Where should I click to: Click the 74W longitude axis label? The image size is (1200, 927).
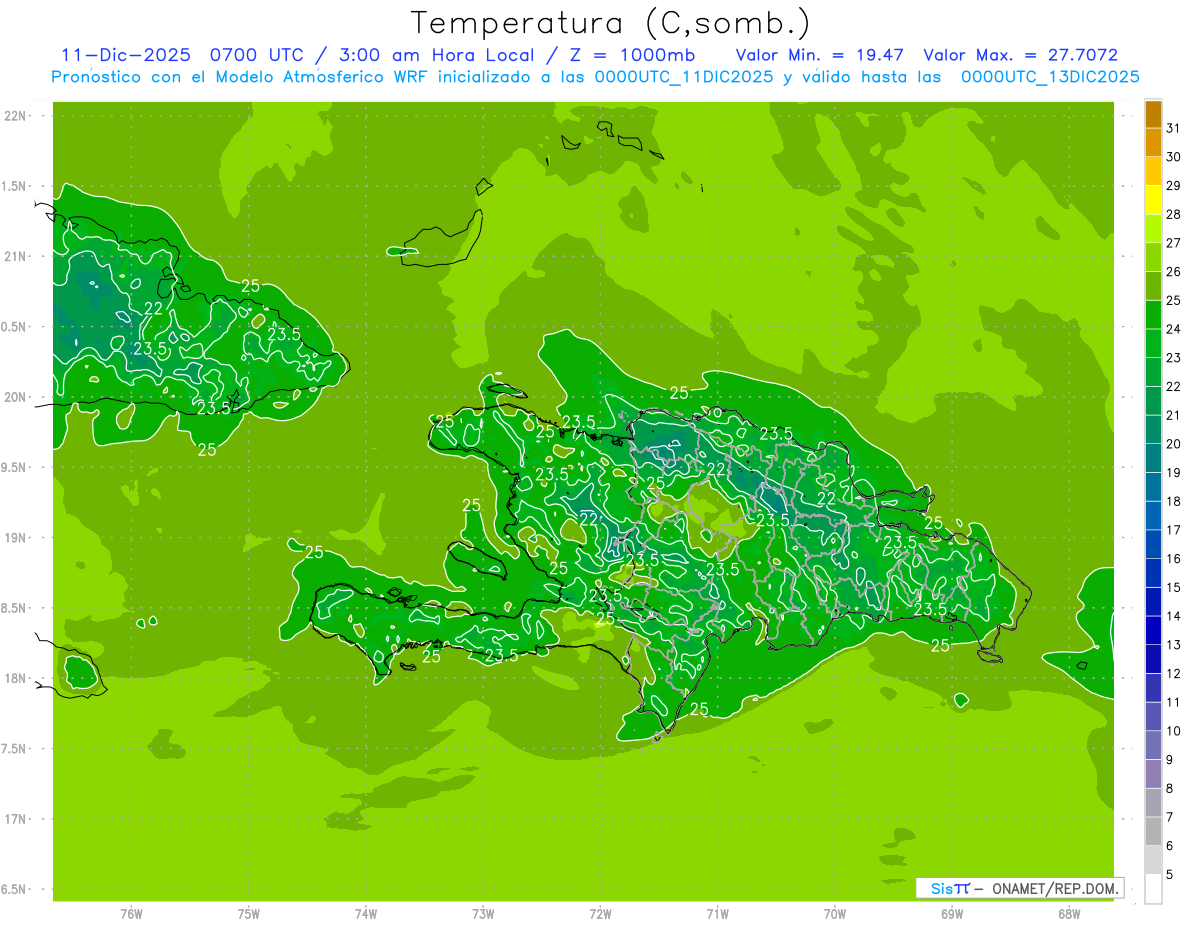pos(366,914)
